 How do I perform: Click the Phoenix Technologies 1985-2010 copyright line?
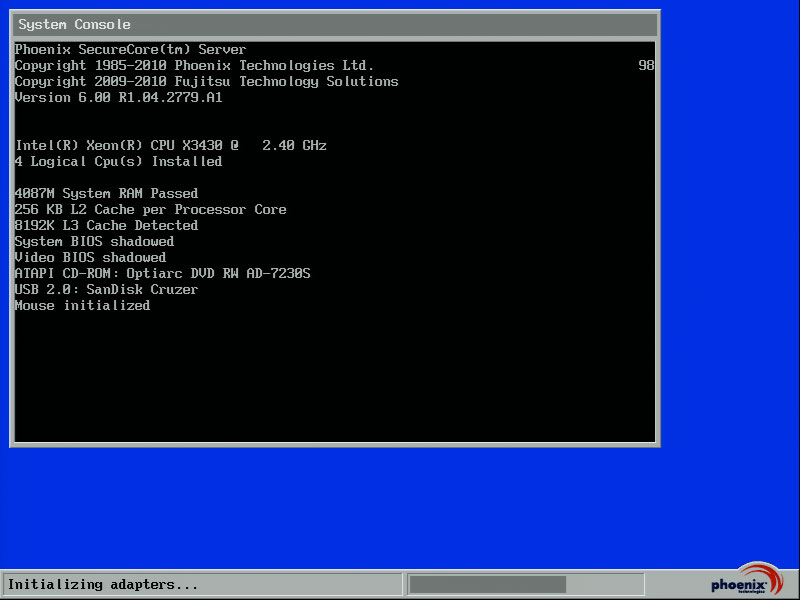pos(194,65)
